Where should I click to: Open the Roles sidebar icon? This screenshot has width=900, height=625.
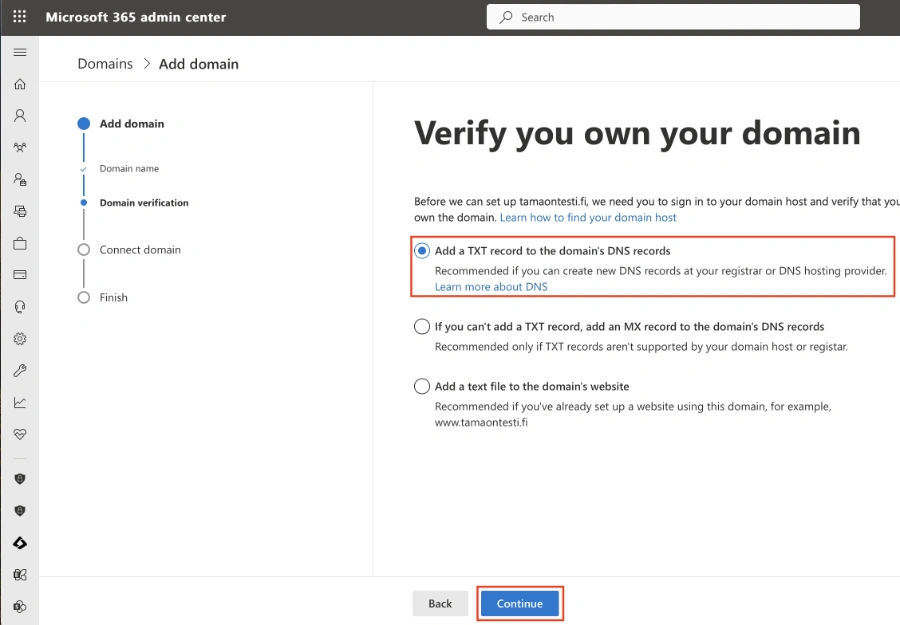coord(20,180)
